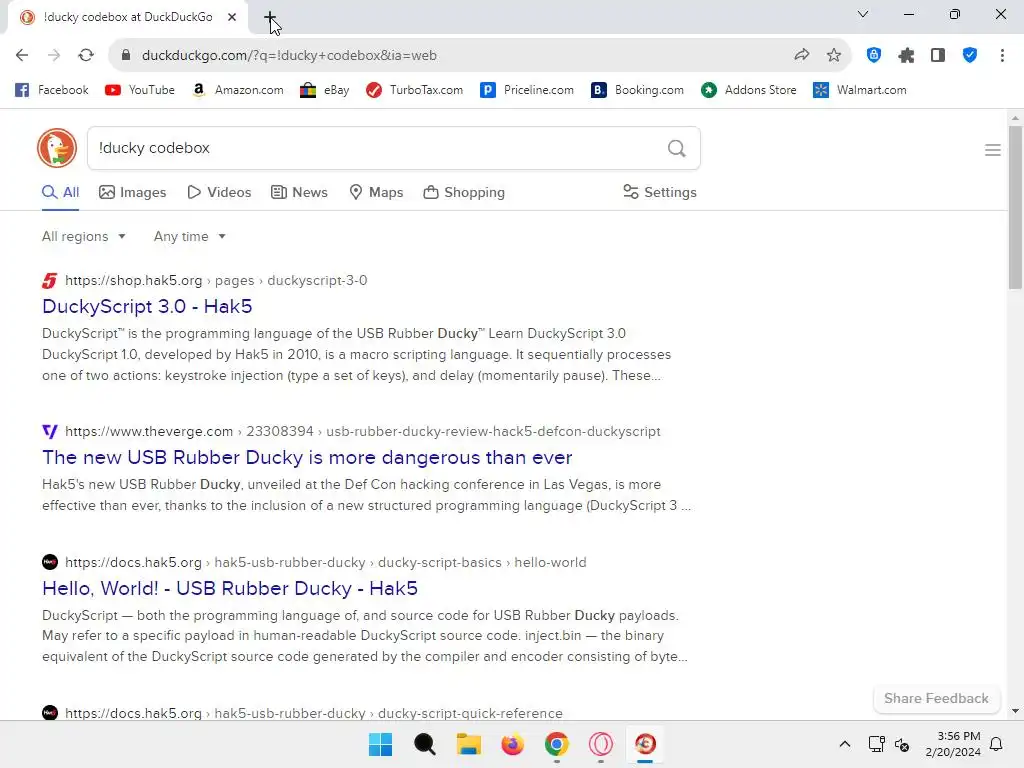The width and height of the screenshot is (1024, 768).
Task: Click the share page icon in address bar
Action: (x=801, y=55)
